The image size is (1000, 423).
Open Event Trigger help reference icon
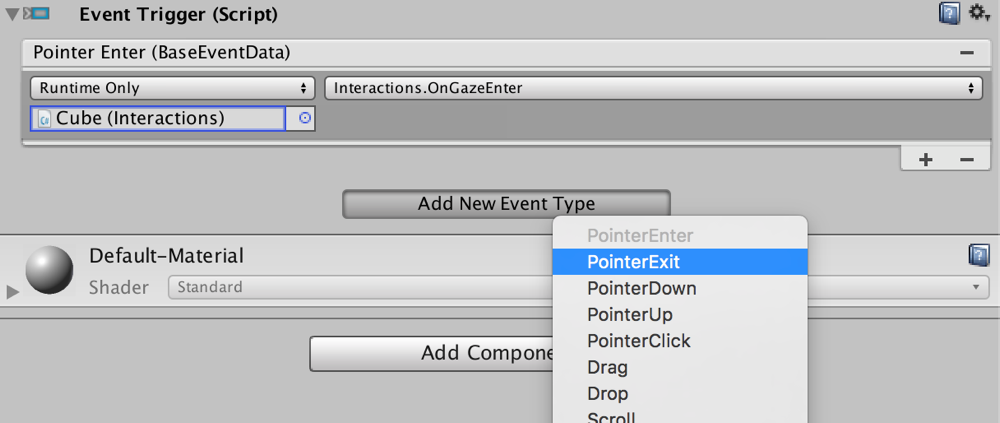click(x=949, y=14)
